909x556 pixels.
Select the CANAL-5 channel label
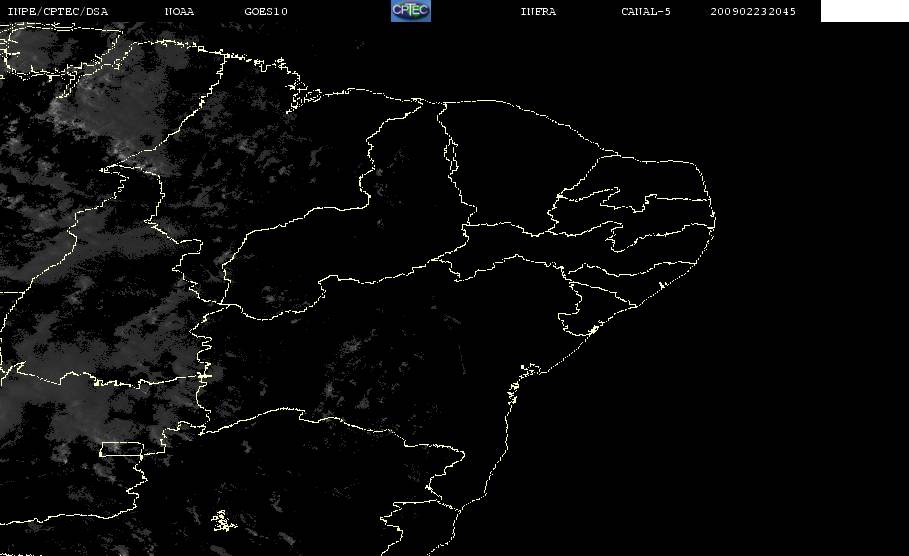[x=646, y=11]
